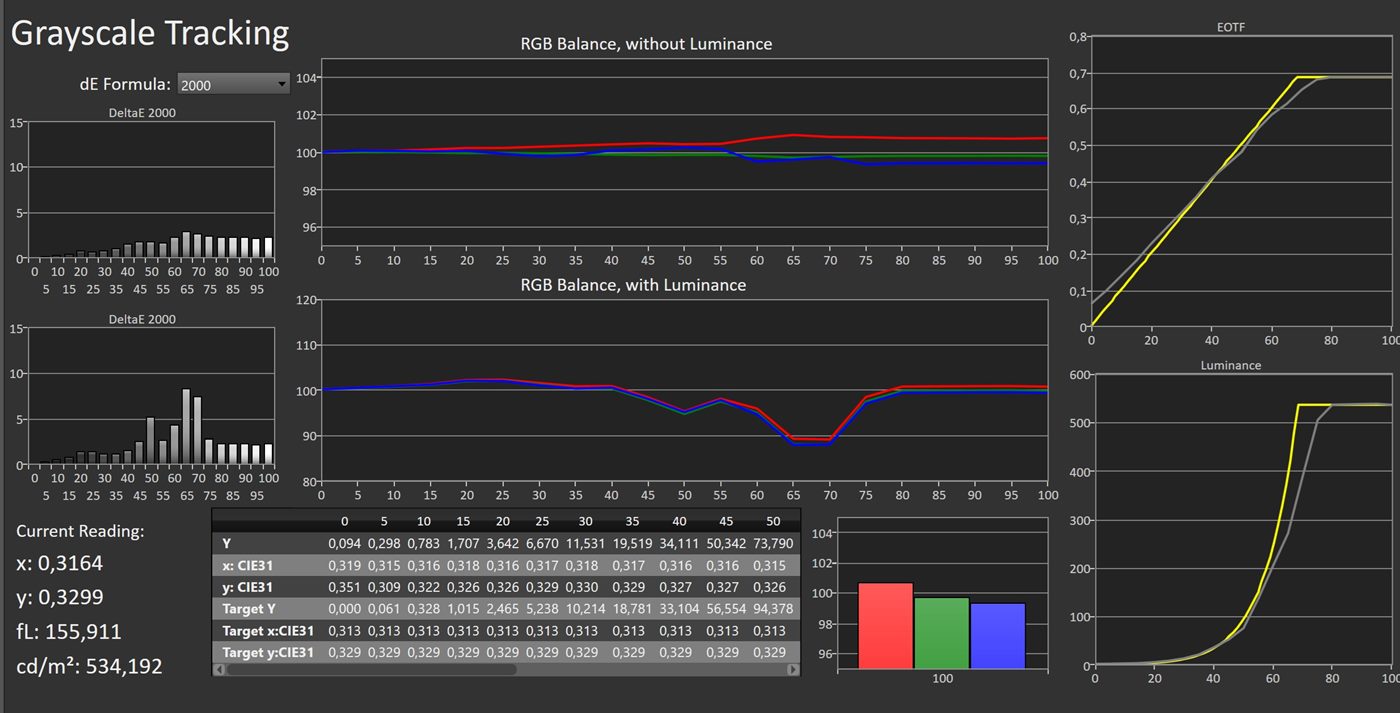Select the Target Y row label
1400x713 pixels.
(248, 609)
